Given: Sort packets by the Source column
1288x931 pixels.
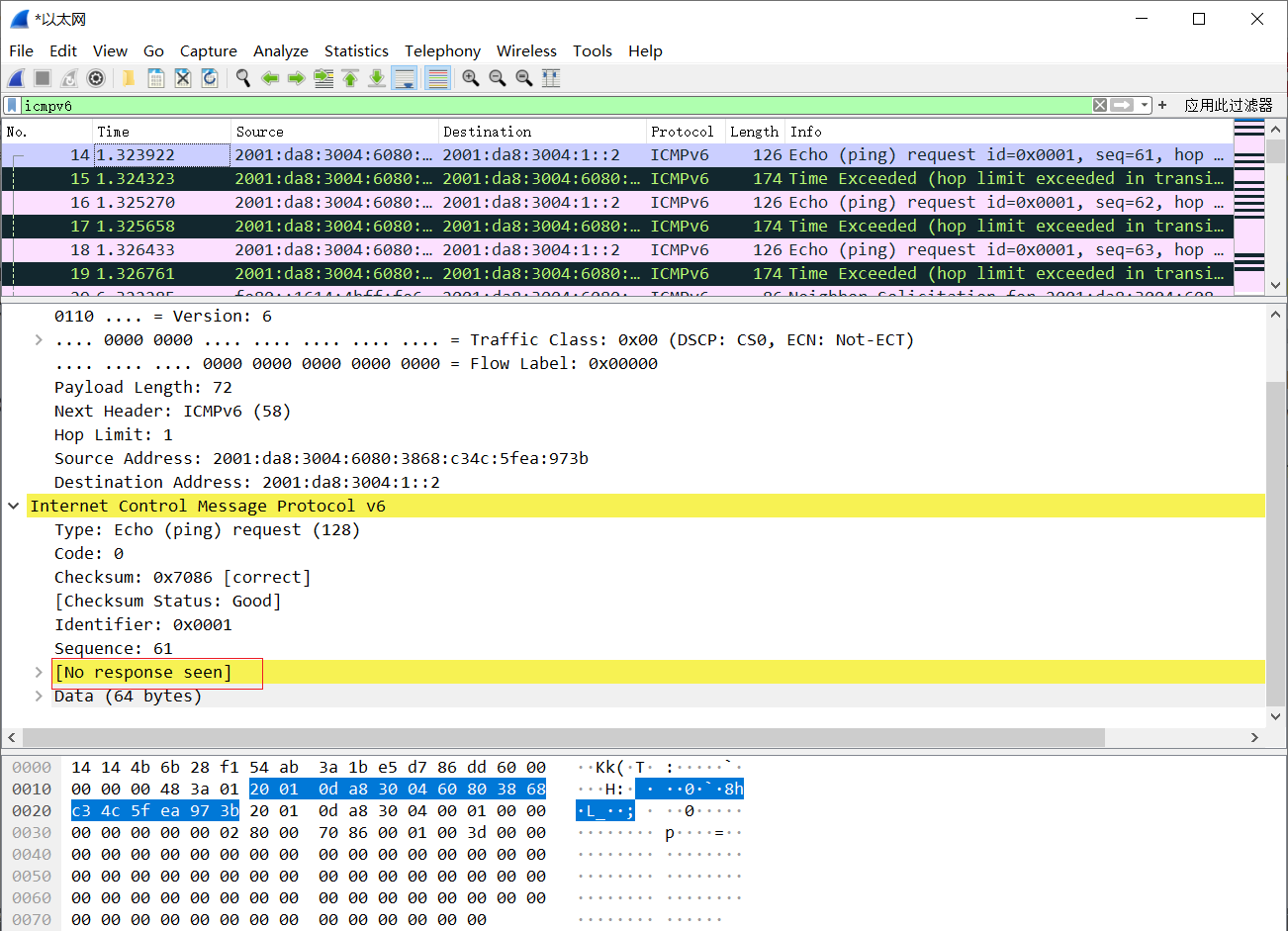Looking at the screenshot, I should (x=334, y=132).
